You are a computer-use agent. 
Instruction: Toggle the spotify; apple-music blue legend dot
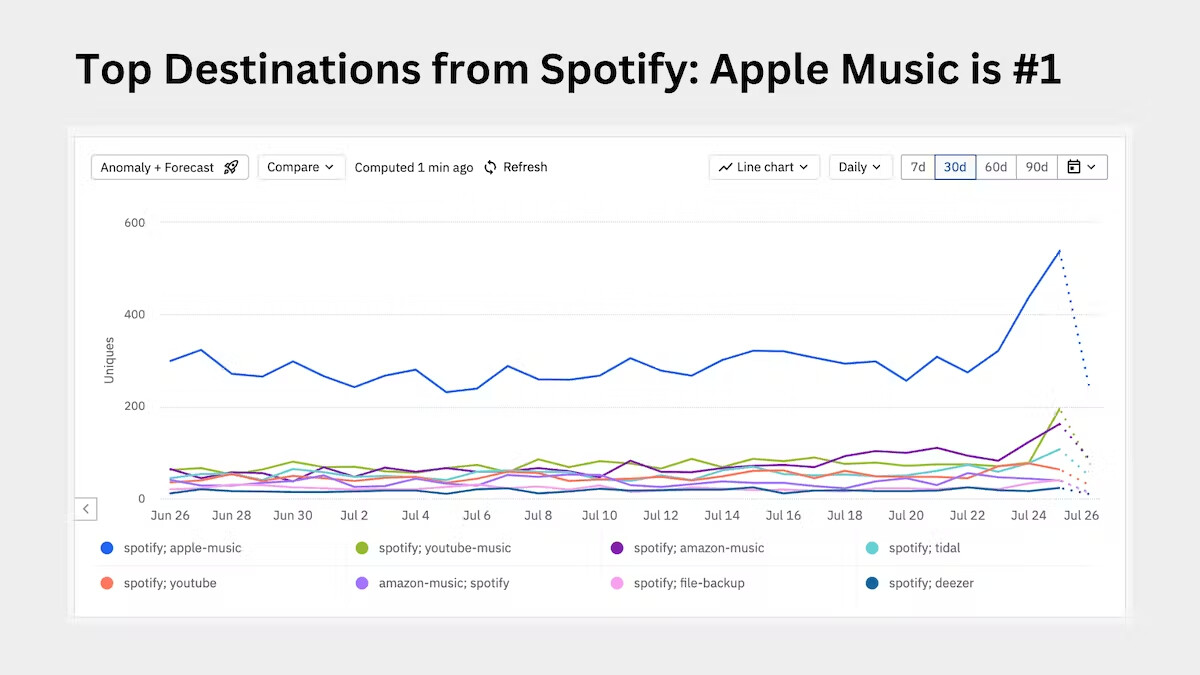107,548
